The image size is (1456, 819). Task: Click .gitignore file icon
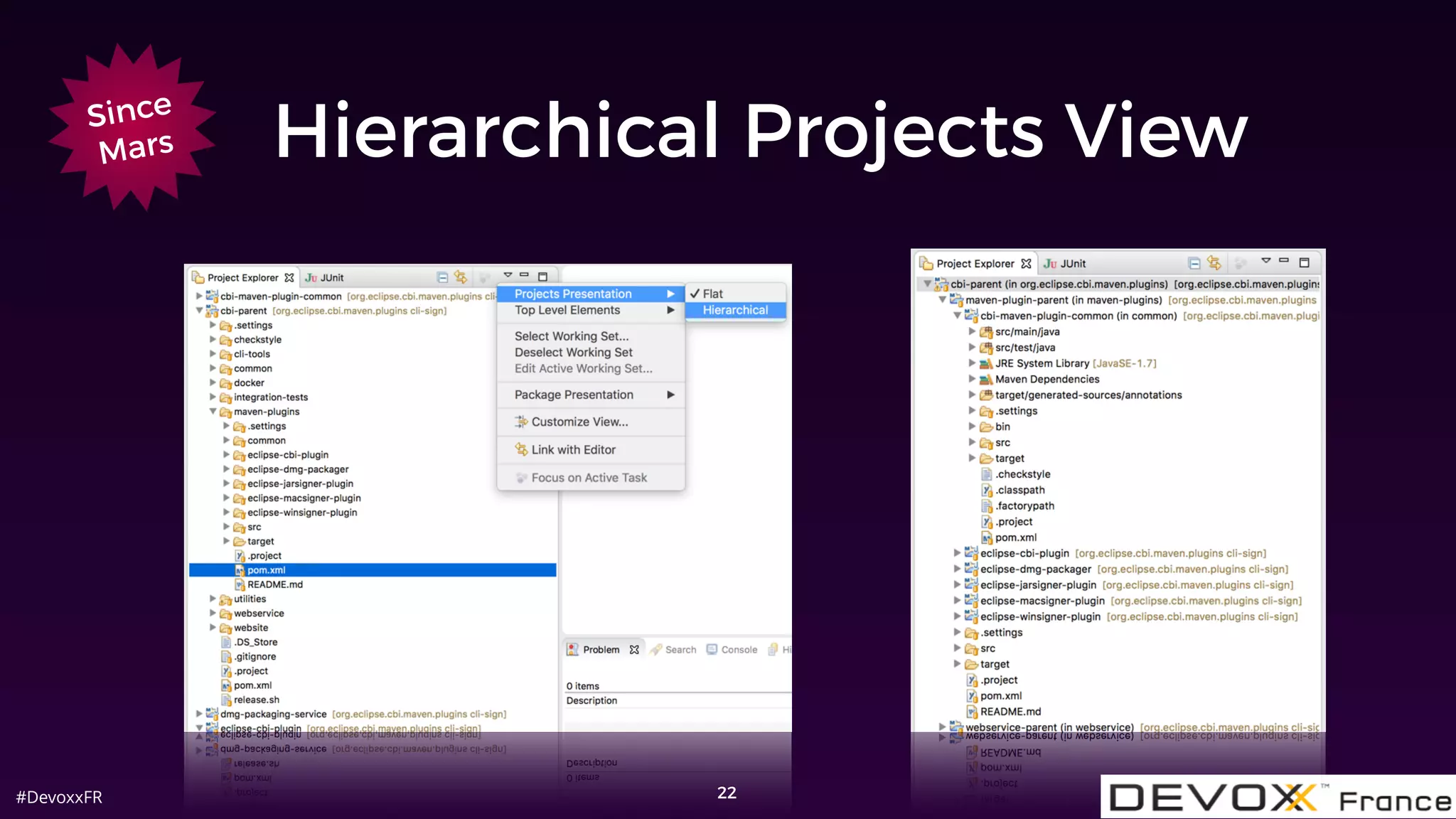(226, 657)
